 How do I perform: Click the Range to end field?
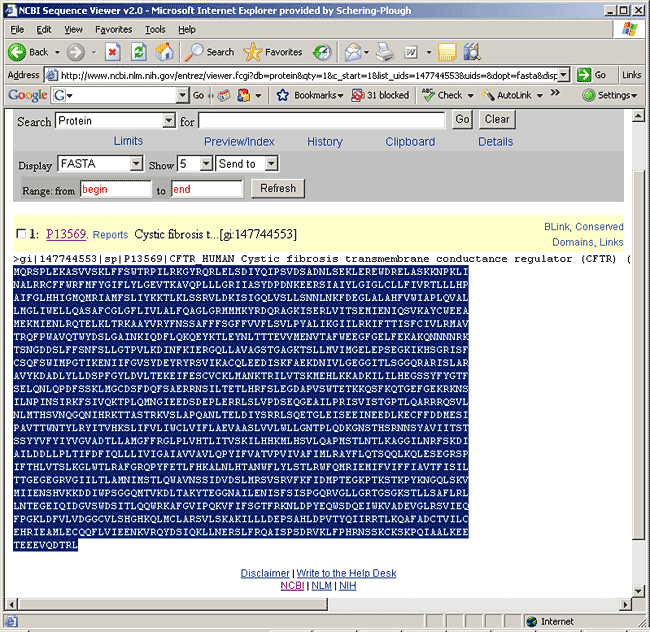207,189
